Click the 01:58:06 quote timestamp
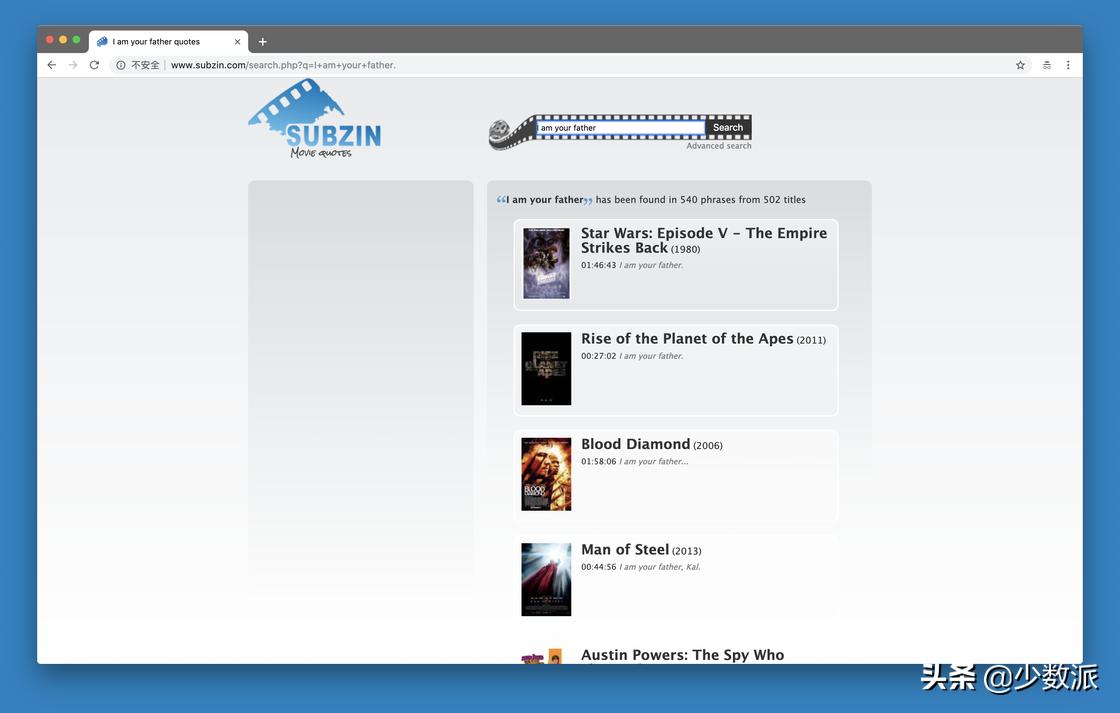 tap(598, 462)
